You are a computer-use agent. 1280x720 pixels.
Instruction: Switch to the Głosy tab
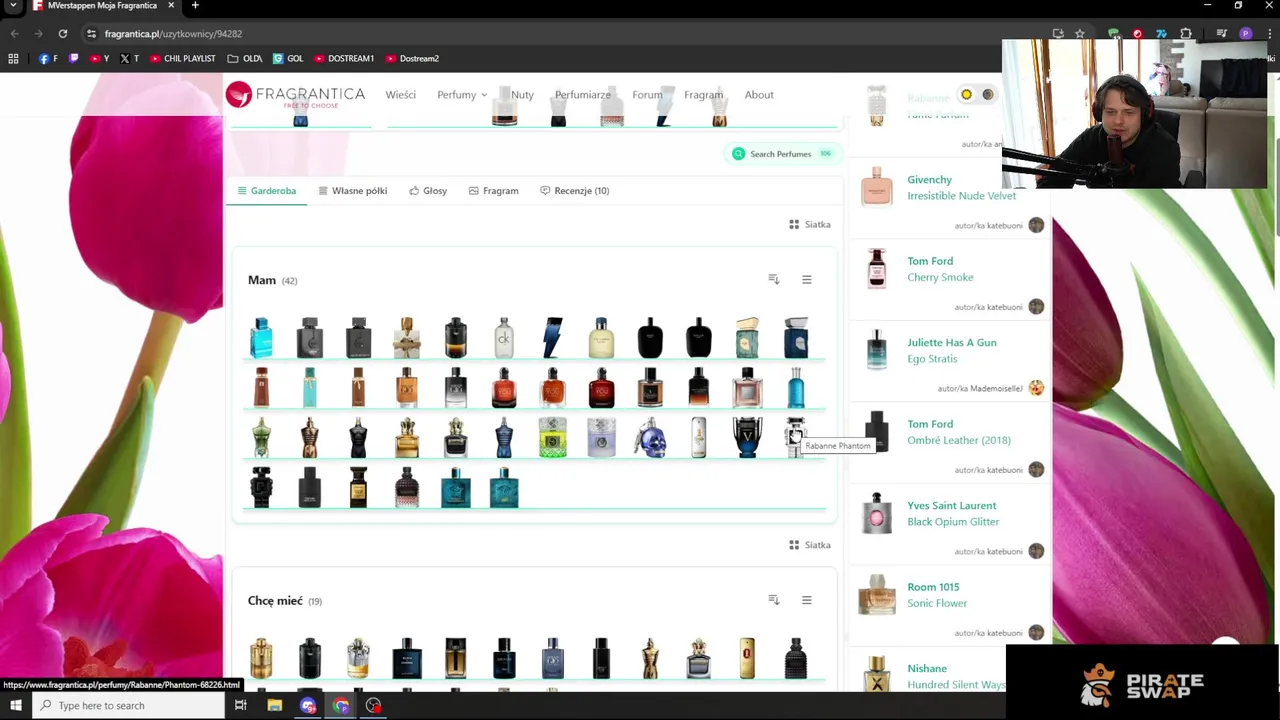pos(428,191)
